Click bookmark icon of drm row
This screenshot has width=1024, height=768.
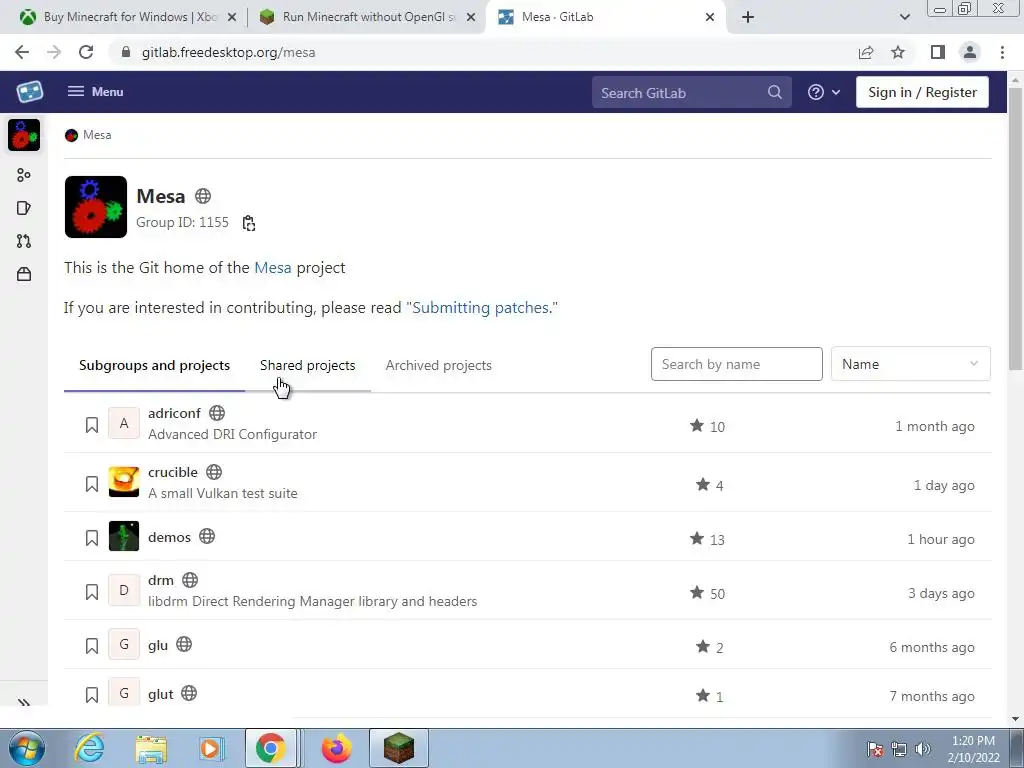coord(92,592)
